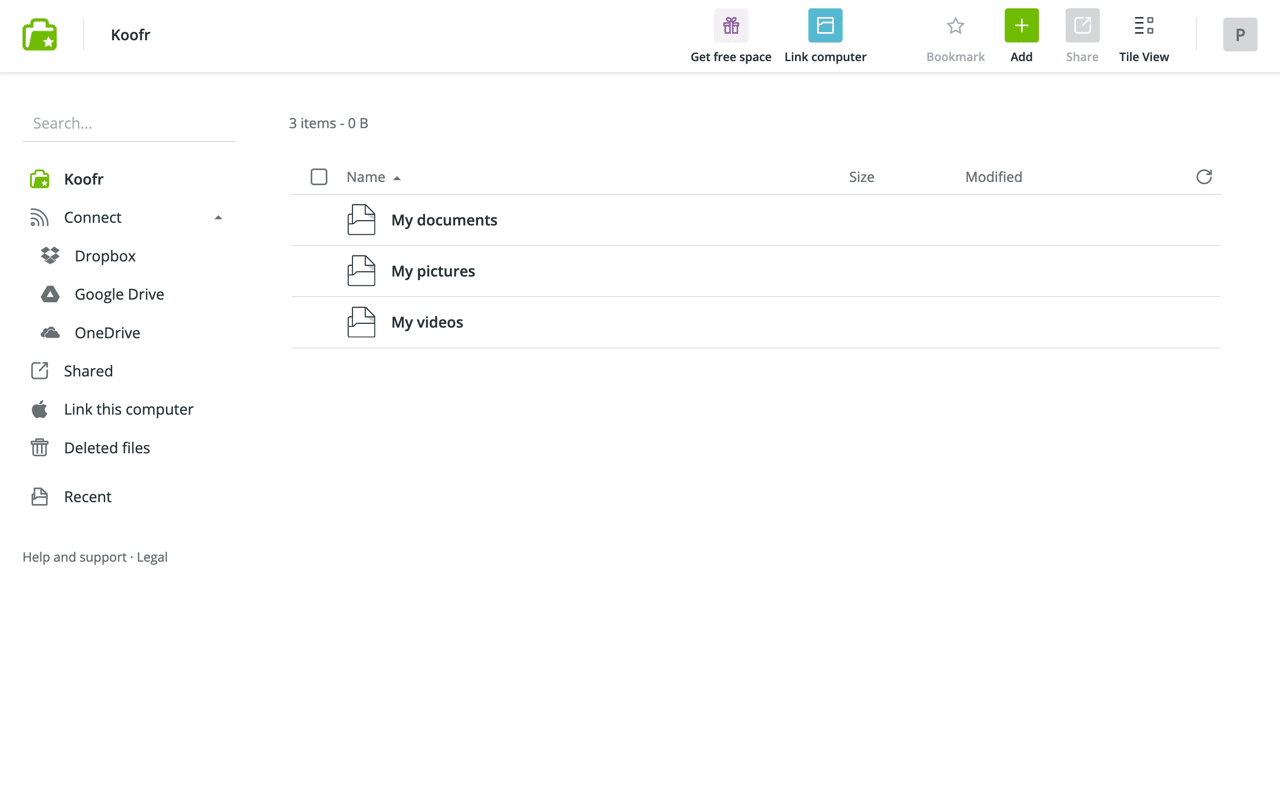Click Help and support link

tap(74, 557)
